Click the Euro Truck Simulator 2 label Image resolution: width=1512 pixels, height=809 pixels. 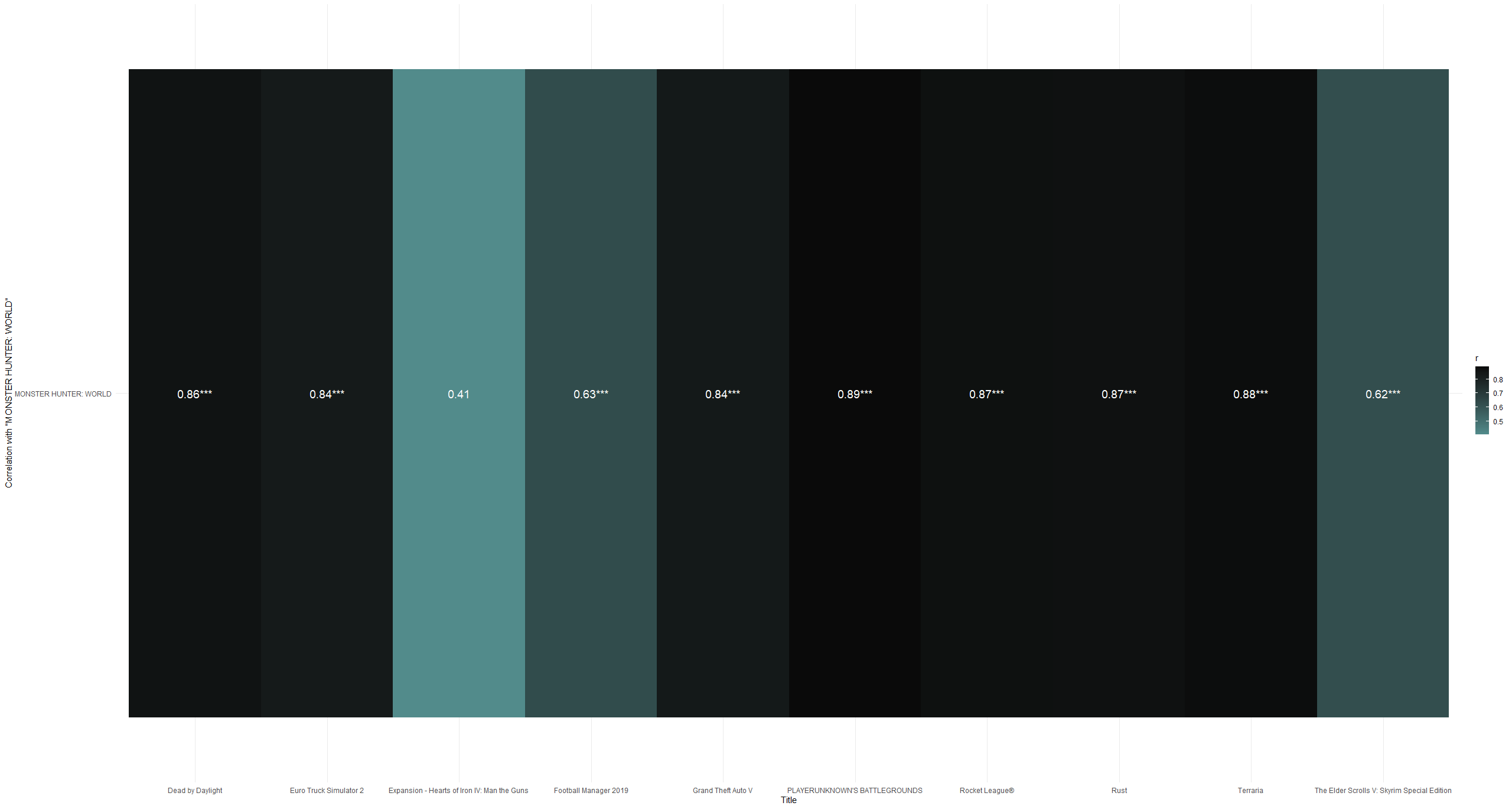(327, 791)
